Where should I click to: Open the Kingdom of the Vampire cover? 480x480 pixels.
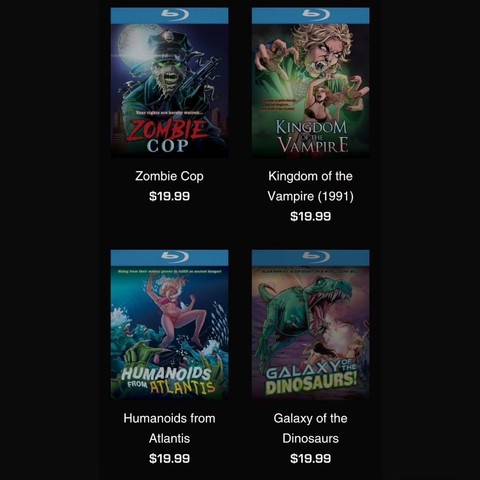pos(310,83)
